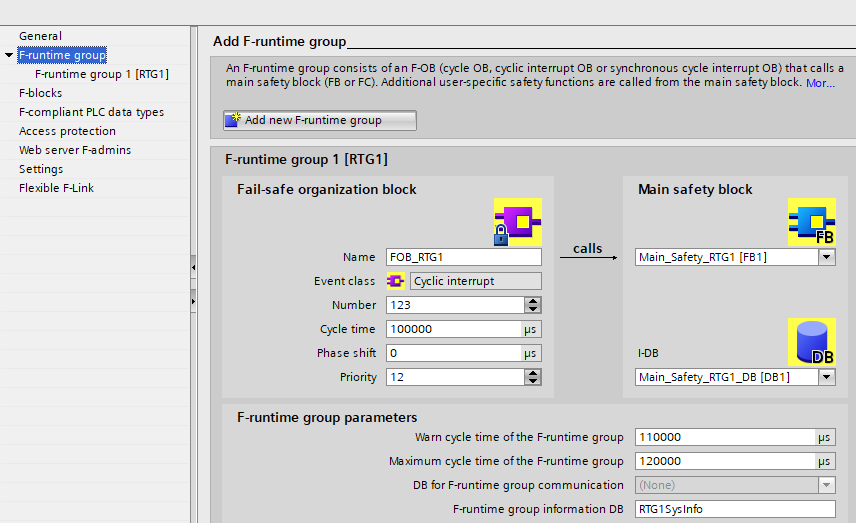856x523 pixels.
Task: Click the I-DB database icon
Action: click(x=811, y=342)
